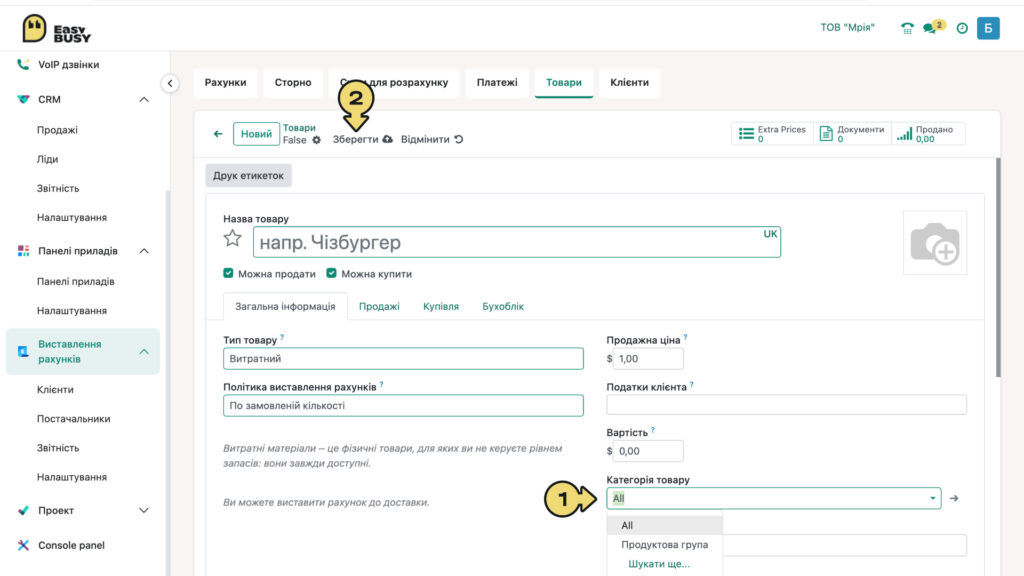1024x576 pixels.
Task: Mark product as favorite with star
Action: tap(232, 238)
